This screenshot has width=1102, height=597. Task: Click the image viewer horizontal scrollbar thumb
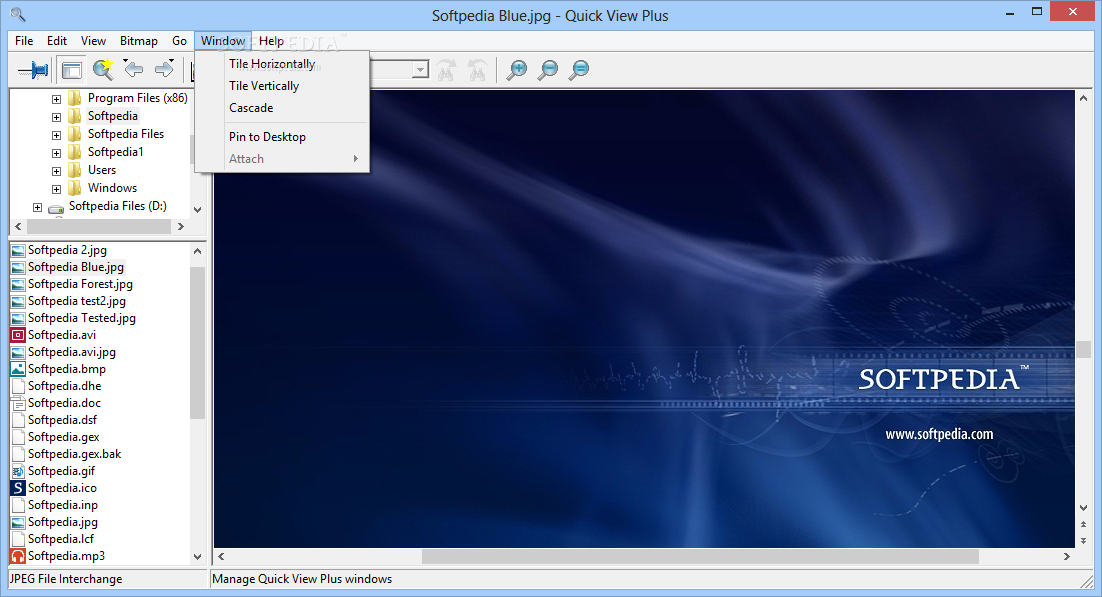pos(700,556)
